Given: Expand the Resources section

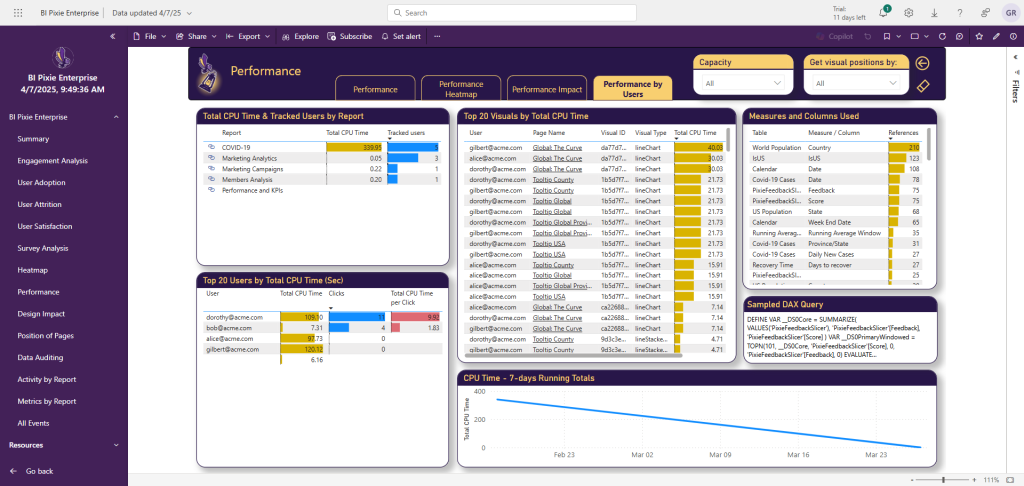Looking at the screenshot, I should [114, 445].
